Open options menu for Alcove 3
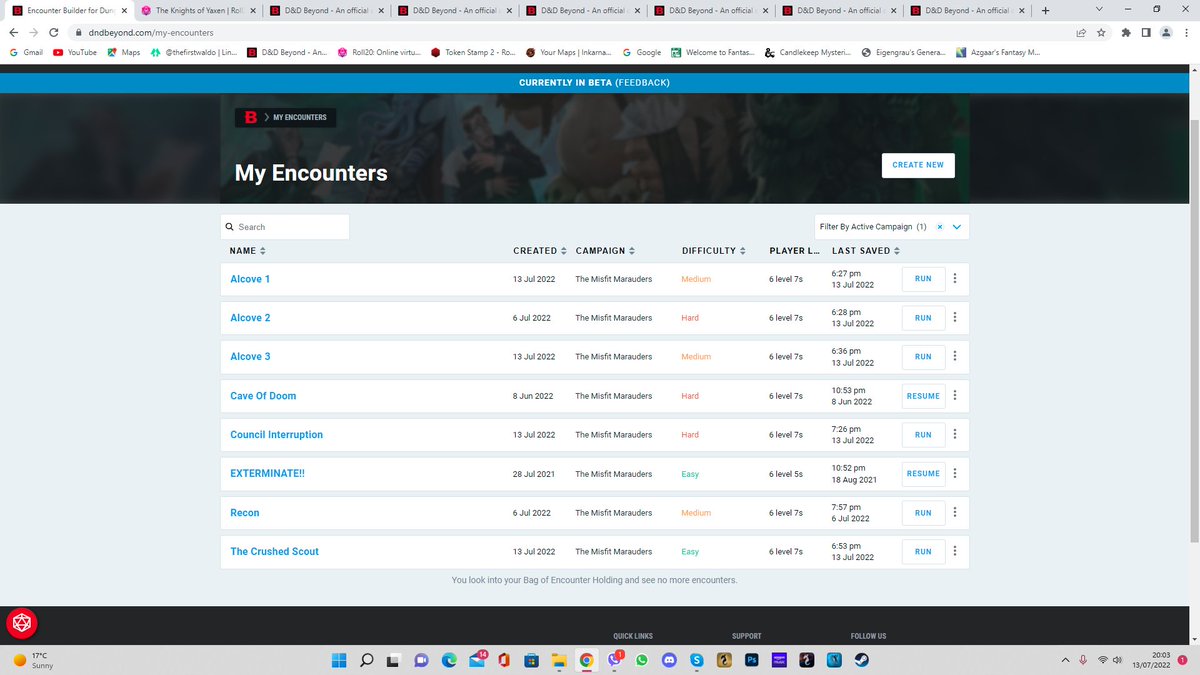The width and height of the screenshot is (1200, 675). 955,357
